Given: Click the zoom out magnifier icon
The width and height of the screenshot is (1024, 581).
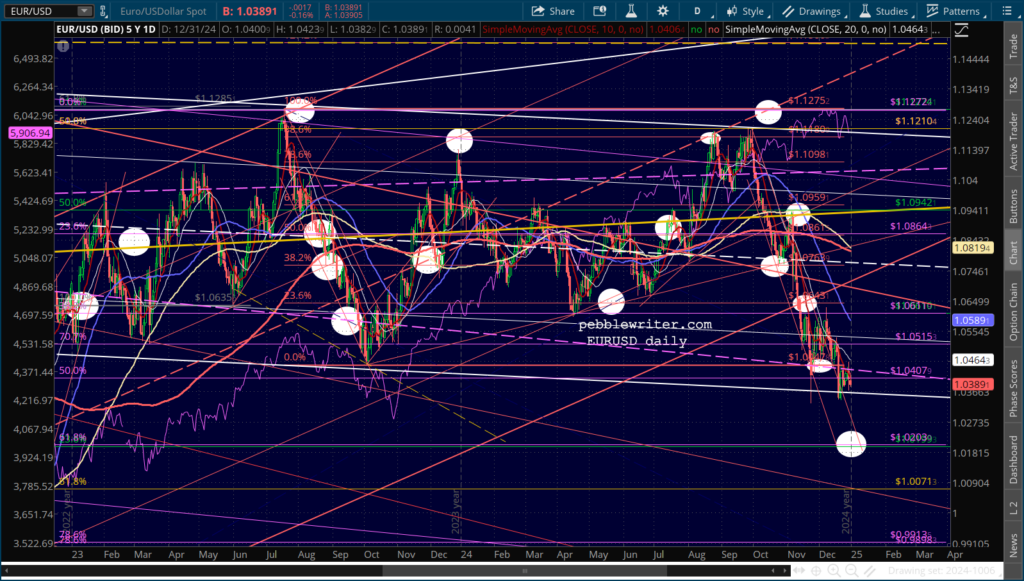Looking at the screenshot, I should [852, 571].
